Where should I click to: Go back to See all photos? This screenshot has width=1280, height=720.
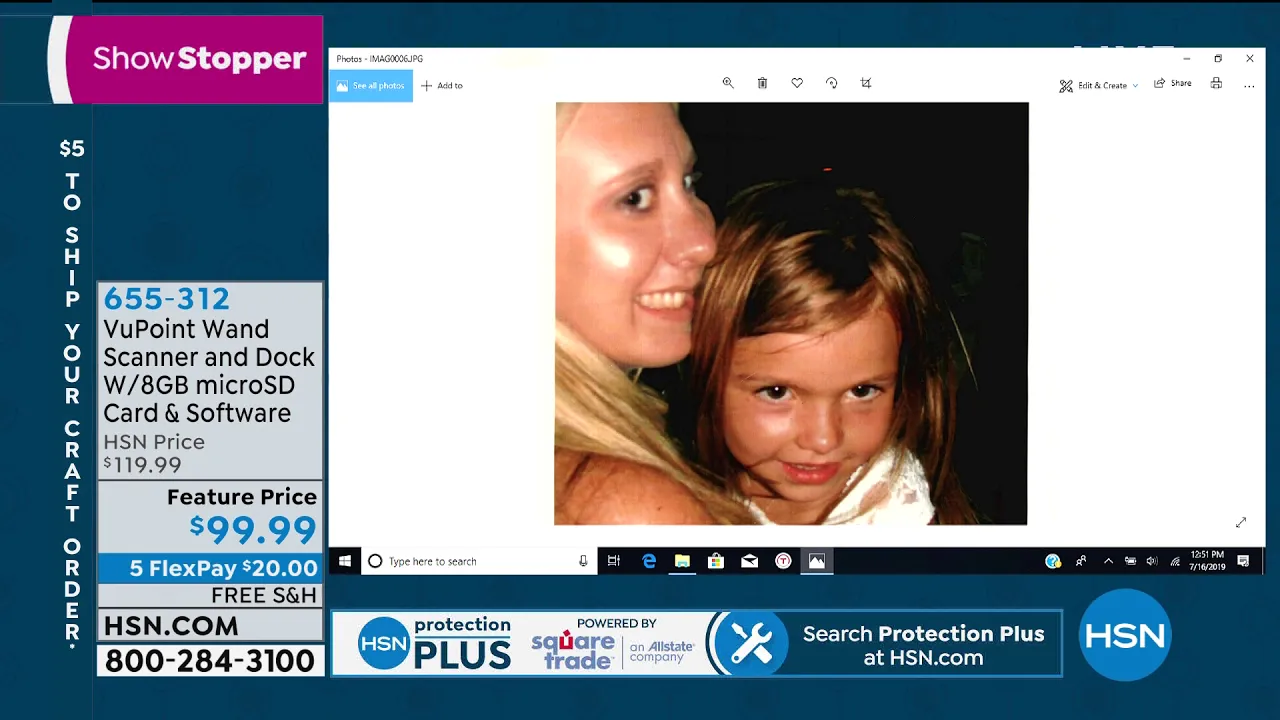click(371, 86)
